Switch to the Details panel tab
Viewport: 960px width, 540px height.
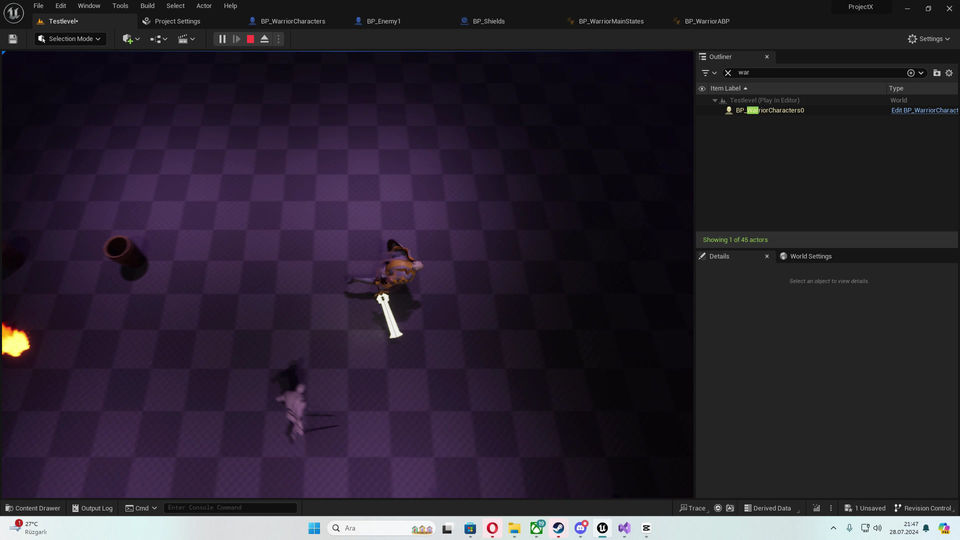(x=719, y=256)
